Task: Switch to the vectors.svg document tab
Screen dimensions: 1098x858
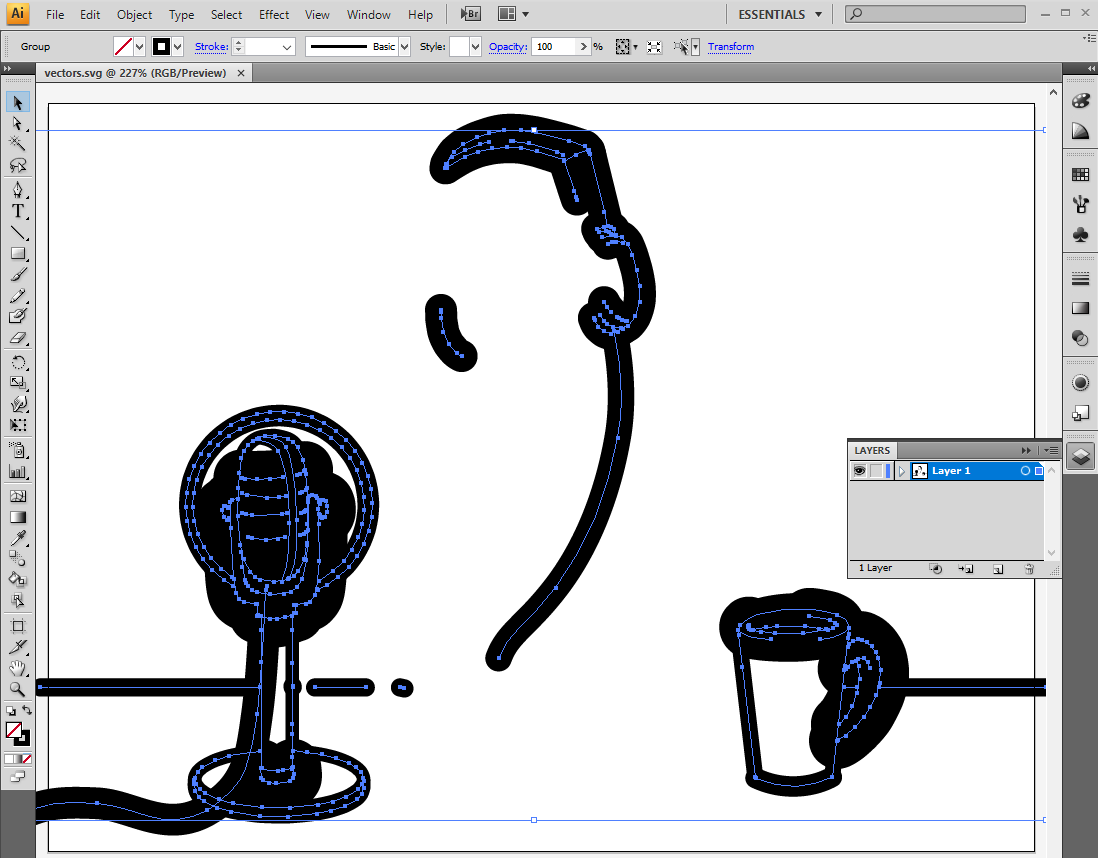Action: [x=135, y=73]
